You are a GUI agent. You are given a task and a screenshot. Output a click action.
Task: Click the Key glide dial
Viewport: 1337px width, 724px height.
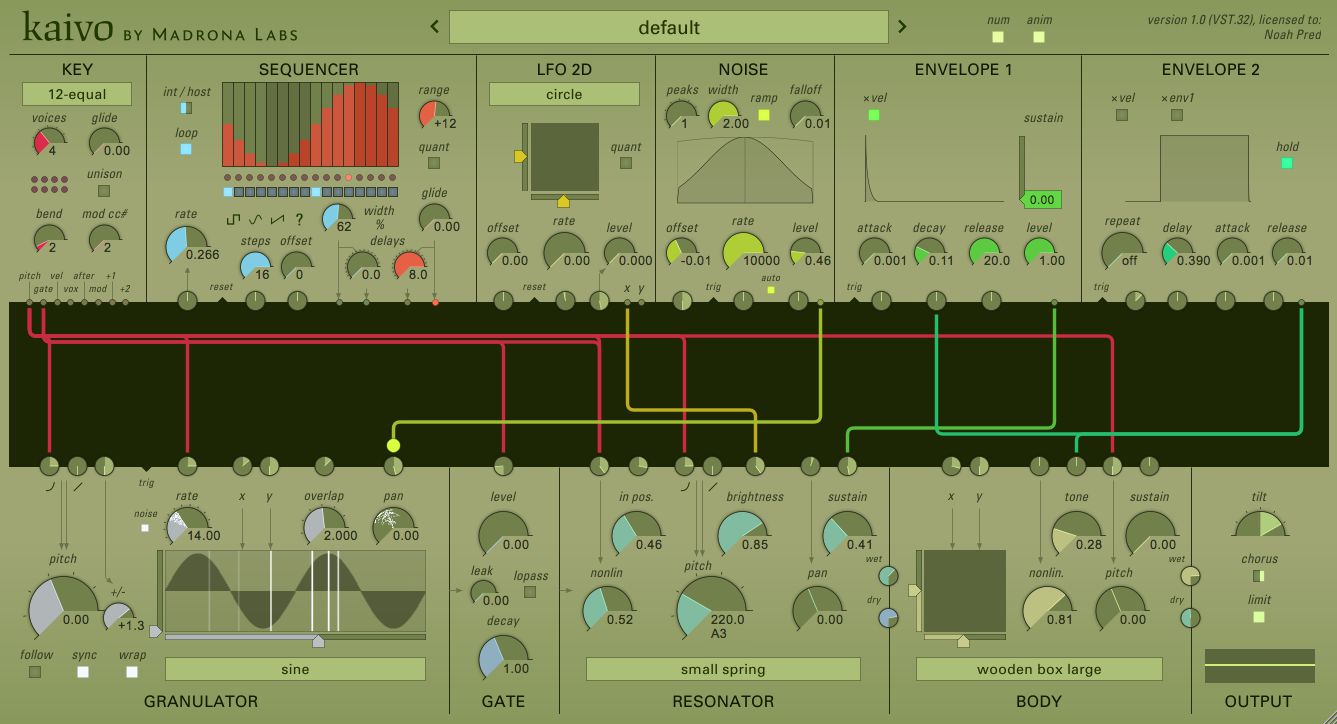pos(104,142)
